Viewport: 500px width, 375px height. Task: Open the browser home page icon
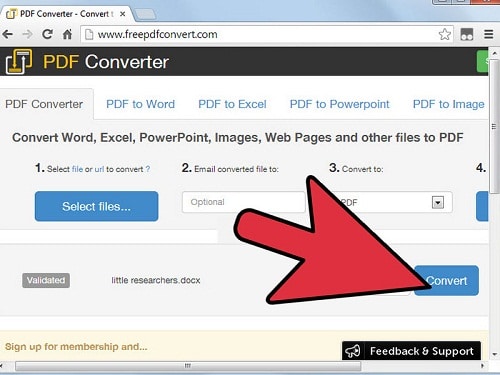(67, 34)
